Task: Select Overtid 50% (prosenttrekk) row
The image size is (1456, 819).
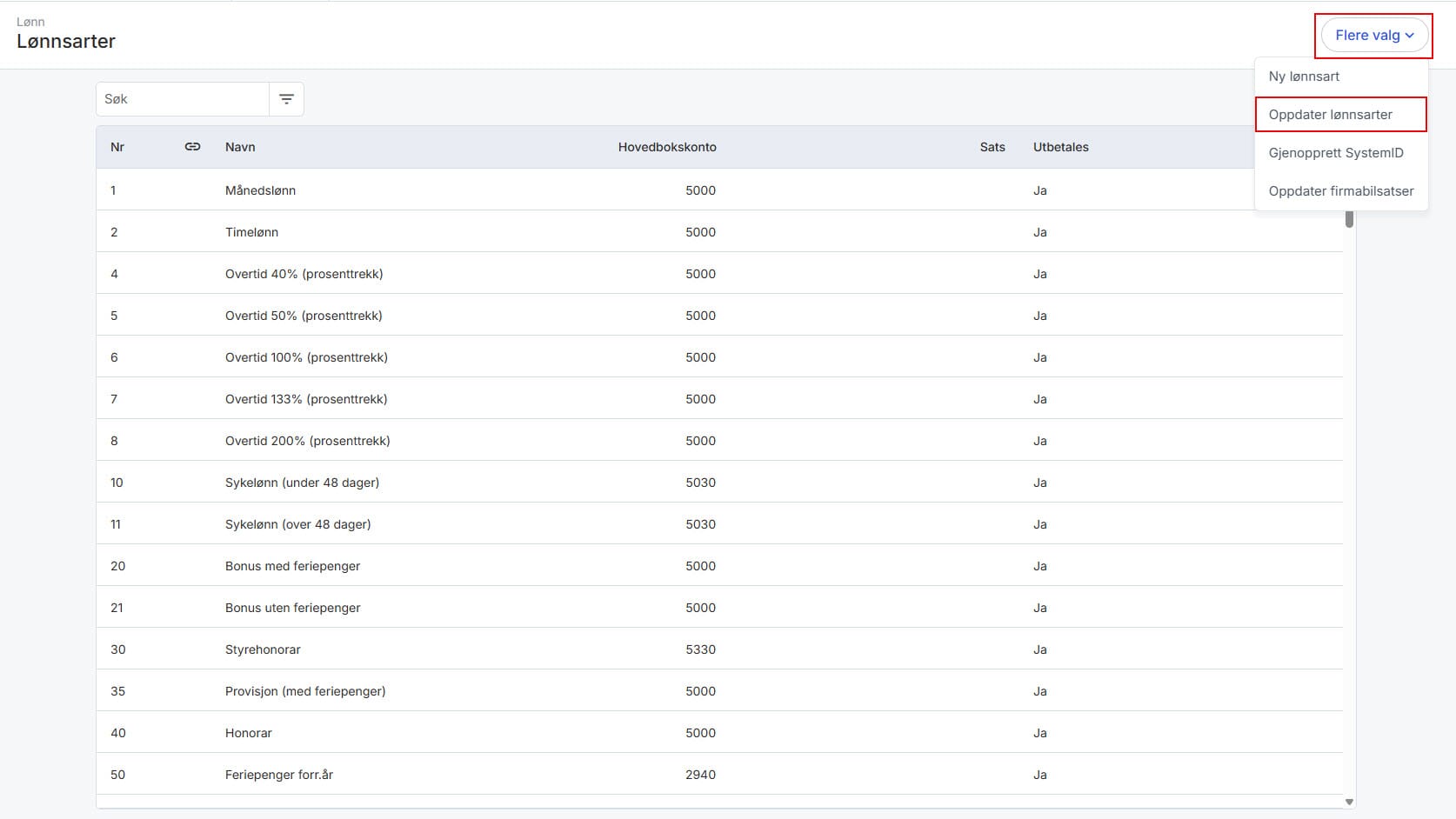Action: pyautogui.click(x=304, y=316)
